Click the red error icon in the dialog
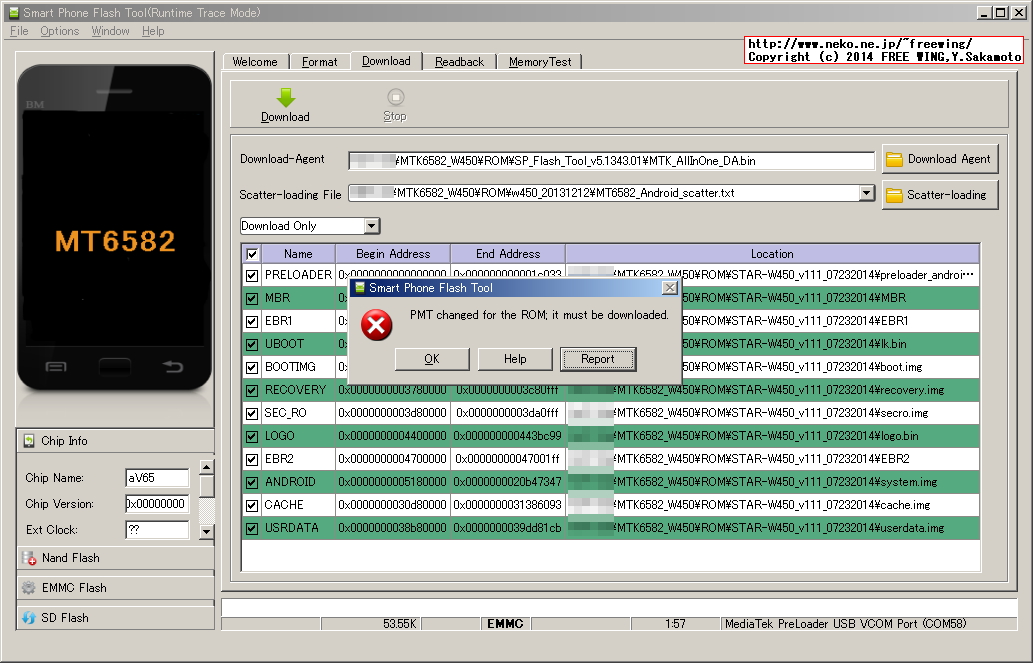The image size is (1033, 663). click(377, 326)
